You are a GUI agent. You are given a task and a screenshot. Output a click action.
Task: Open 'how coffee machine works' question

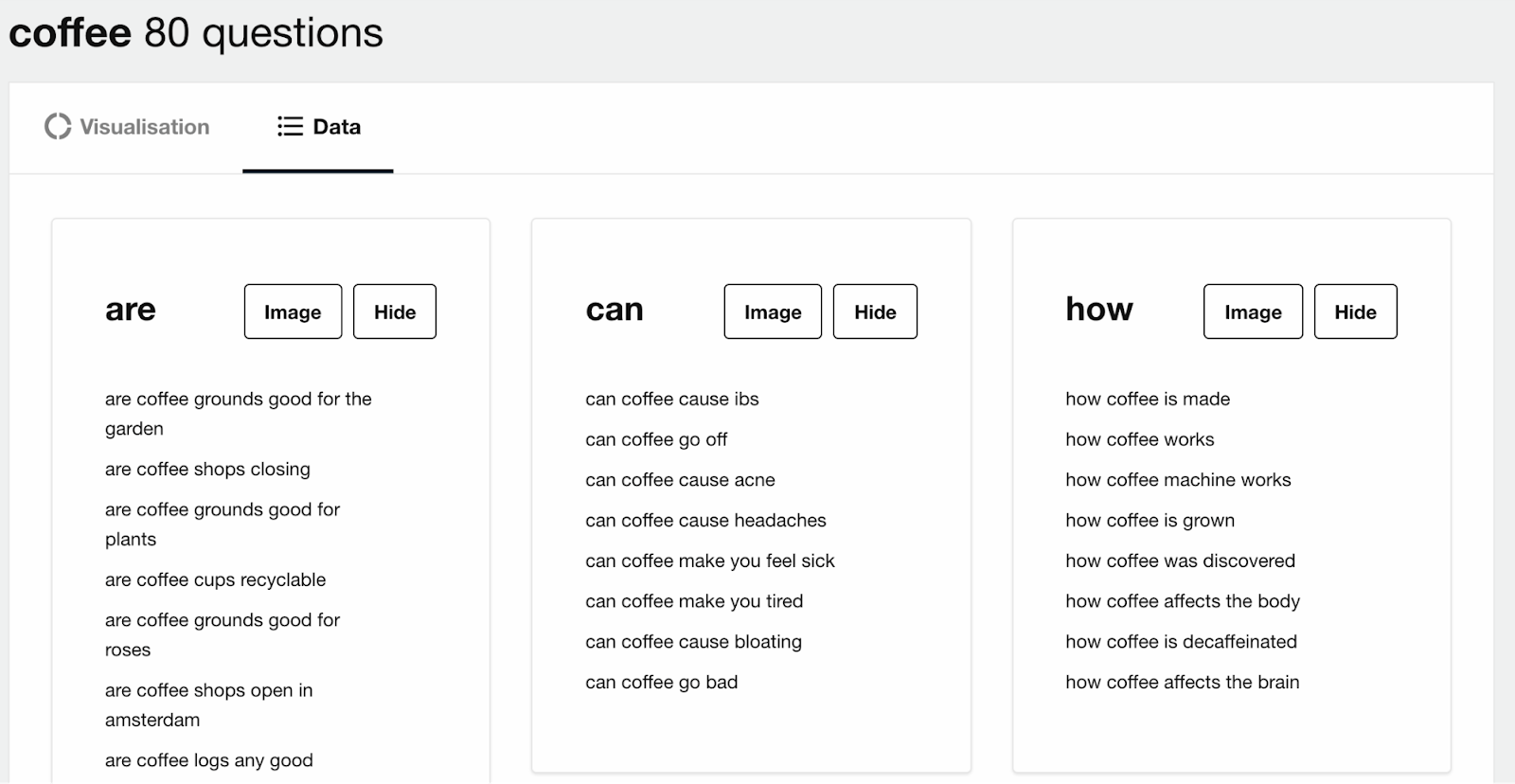[x=1178, y=480]
